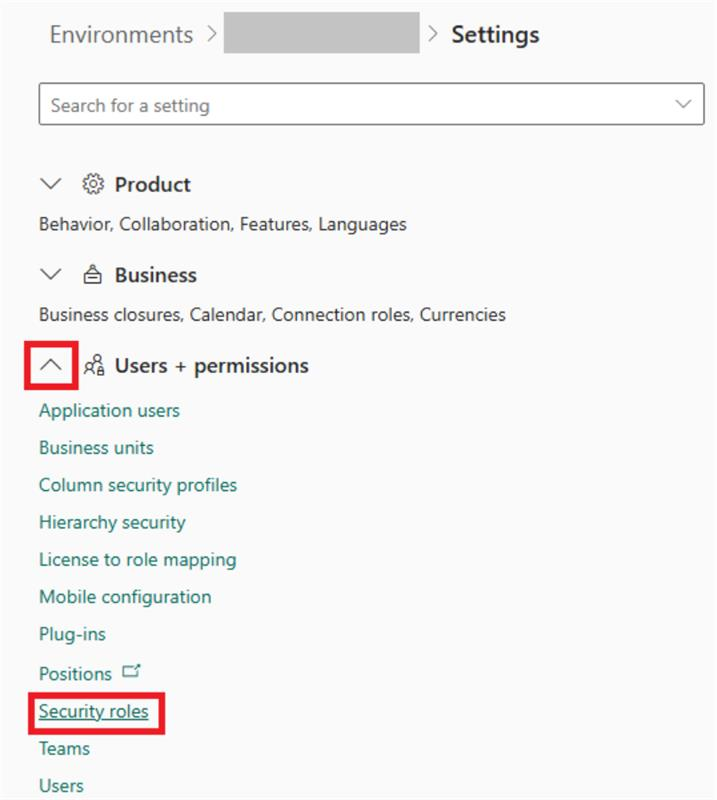Collapse the Users + permissions section
This screenshot has height=800, width=717.
51,366
